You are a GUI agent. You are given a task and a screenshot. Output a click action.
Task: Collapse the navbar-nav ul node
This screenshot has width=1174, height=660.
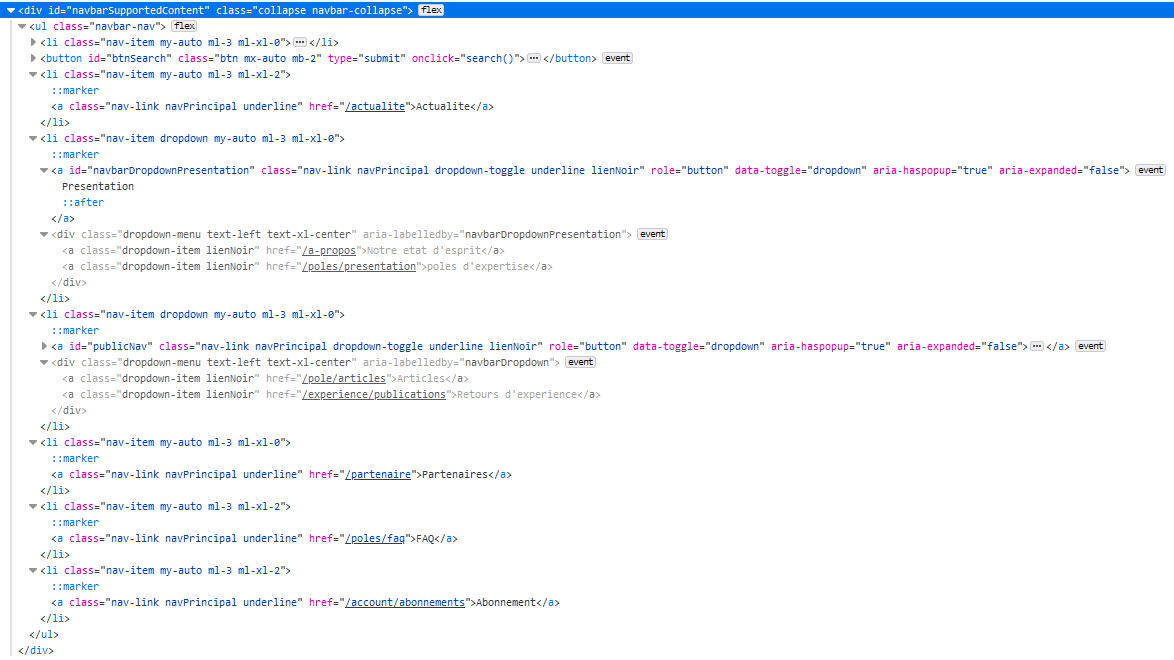point(22,26)
